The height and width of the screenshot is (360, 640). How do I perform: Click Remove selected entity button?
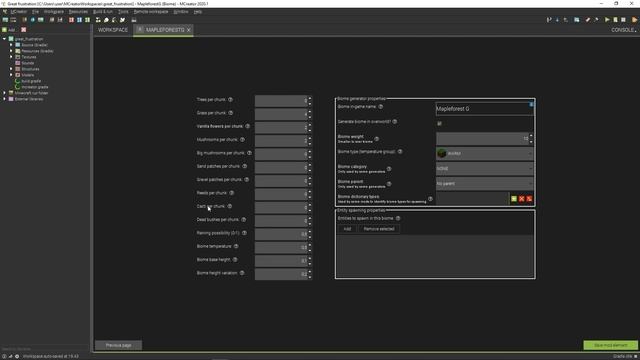379,229
